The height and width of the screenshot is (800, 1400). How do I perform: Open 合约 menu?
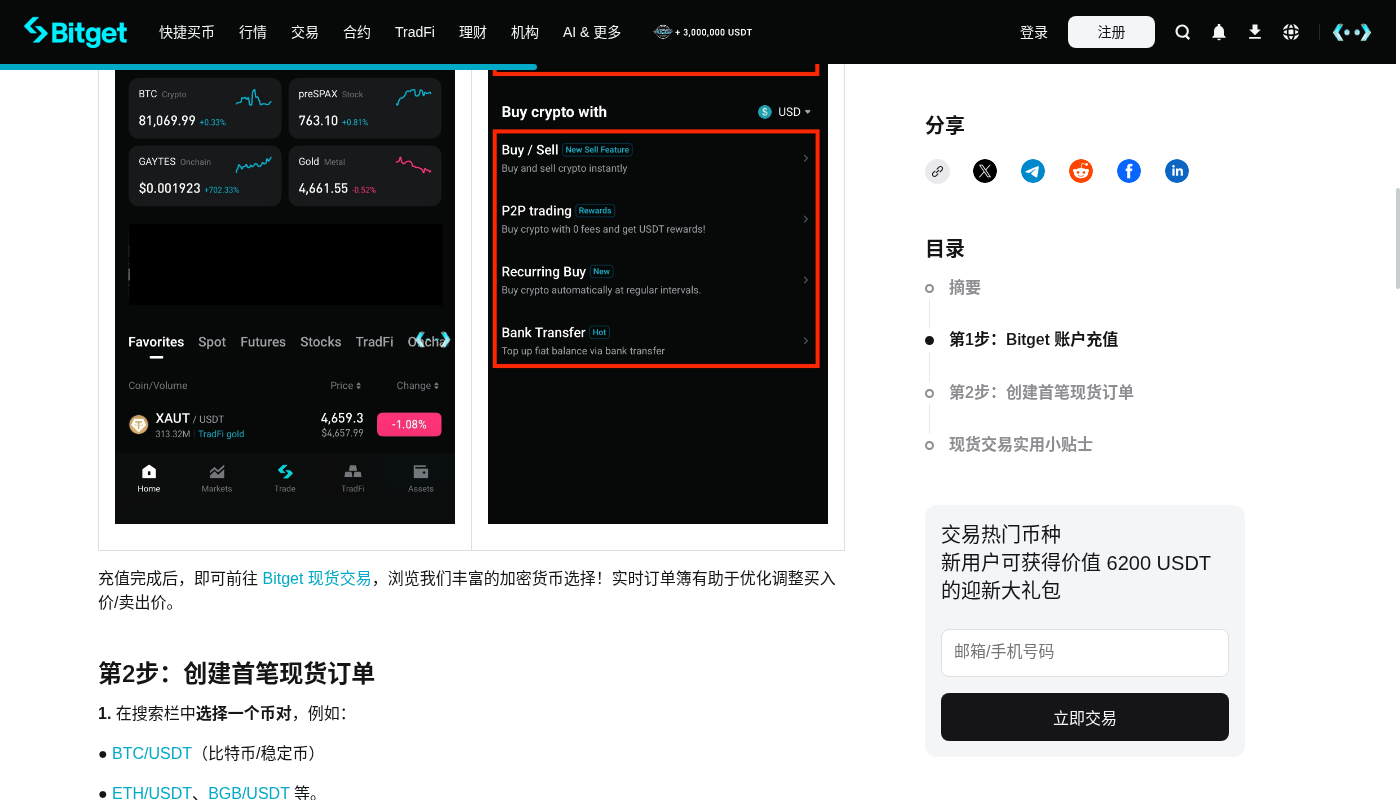click(x=357, y=32)
